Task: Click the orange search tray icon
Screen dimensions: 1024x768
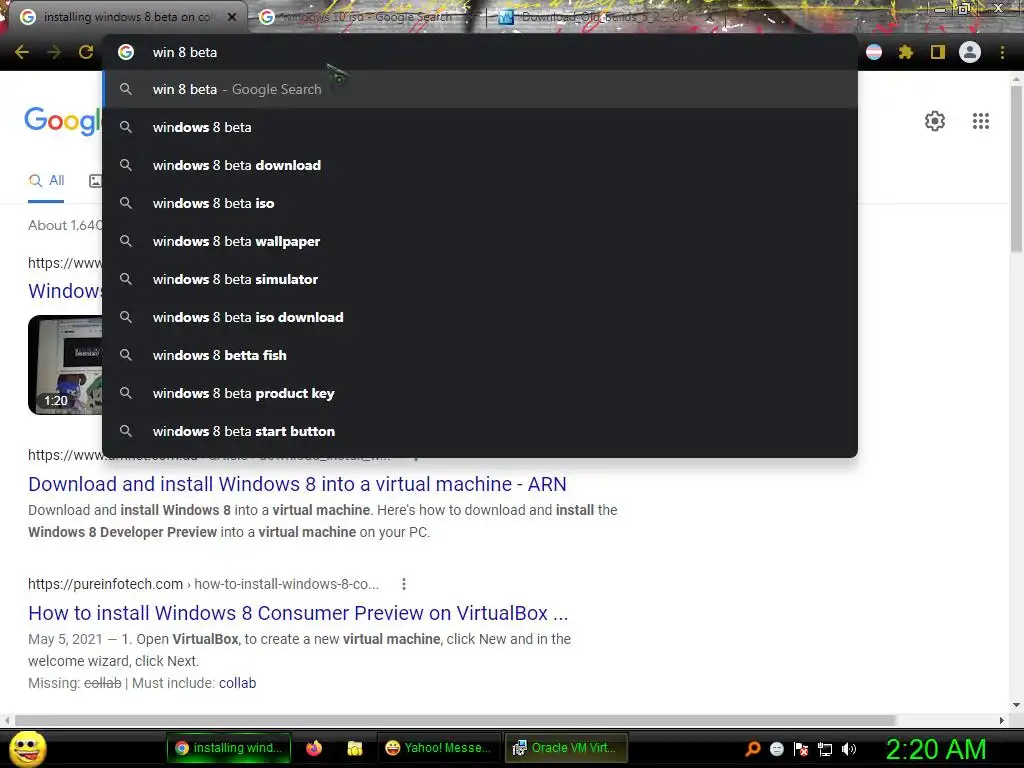Action: (x=753, y=748)
